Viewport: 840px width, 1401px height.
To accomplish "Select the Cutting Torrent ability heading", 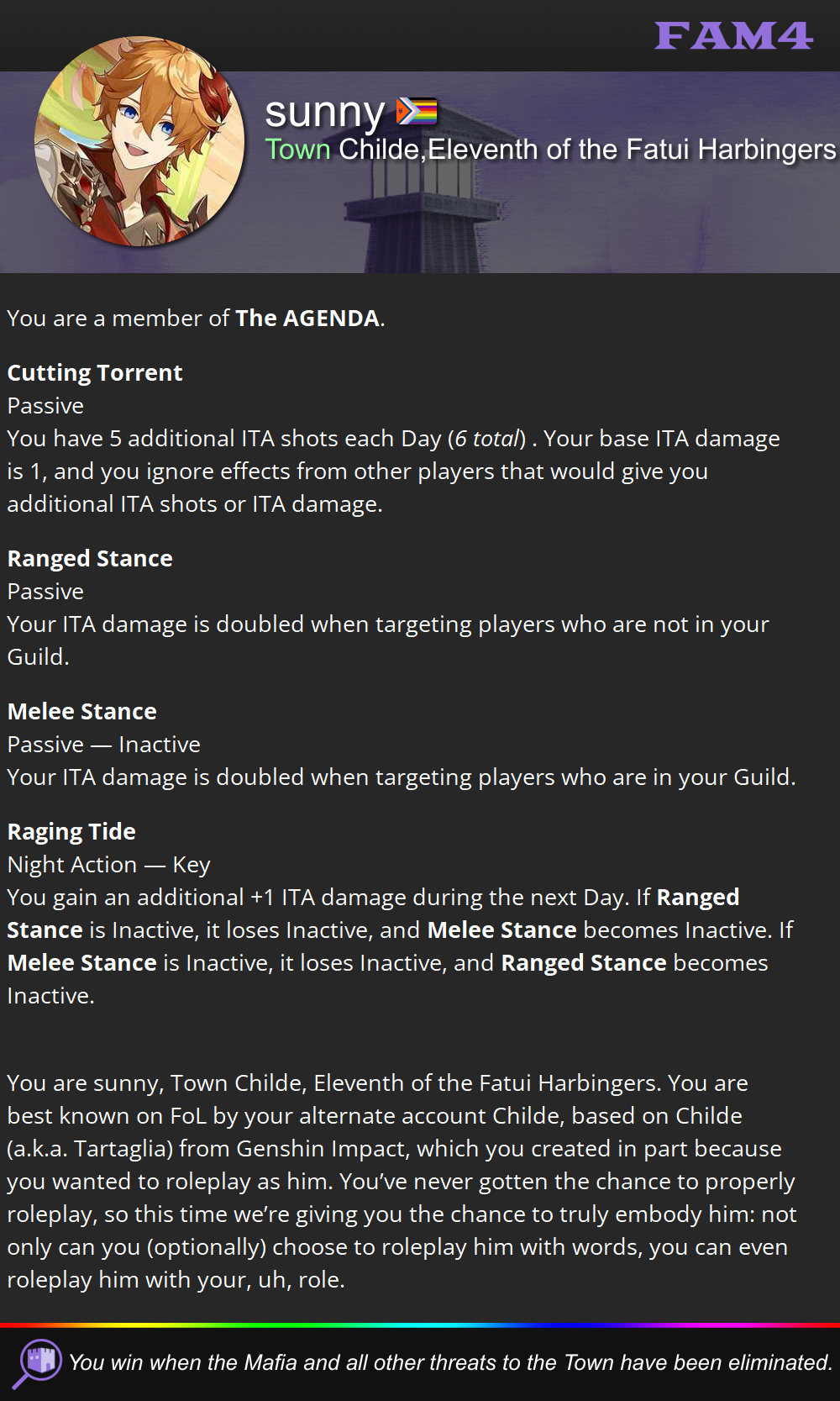I will point(95,372).
